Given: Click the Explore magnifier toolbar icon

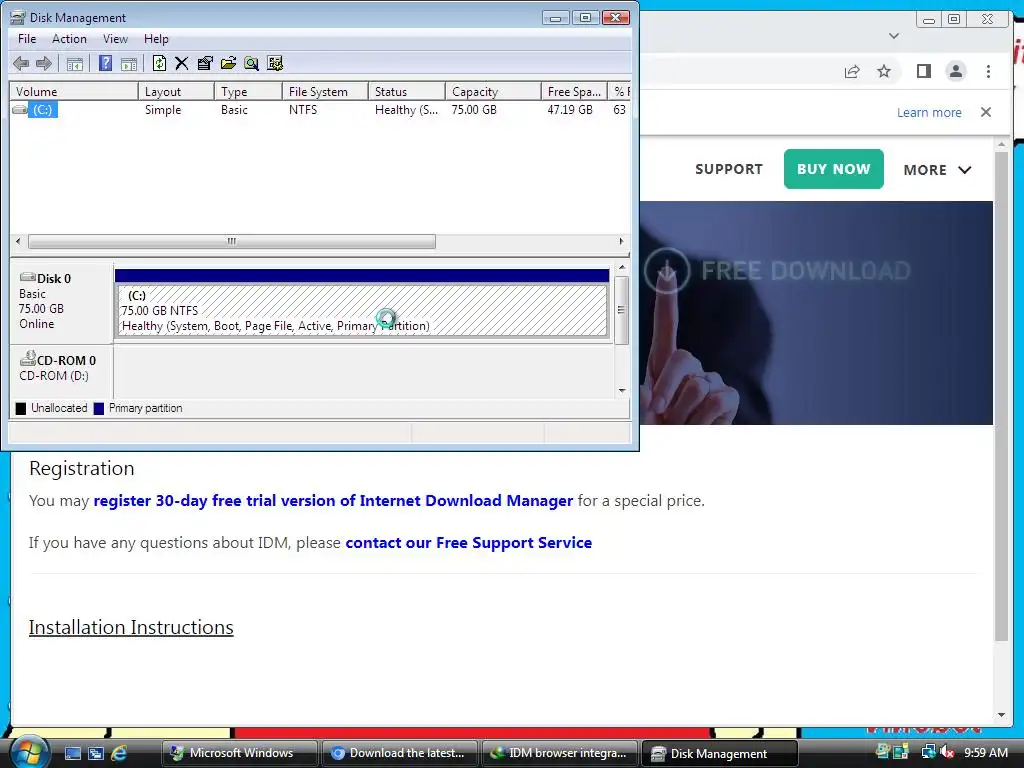Looking at the screenshot, I should click(251, 63).
